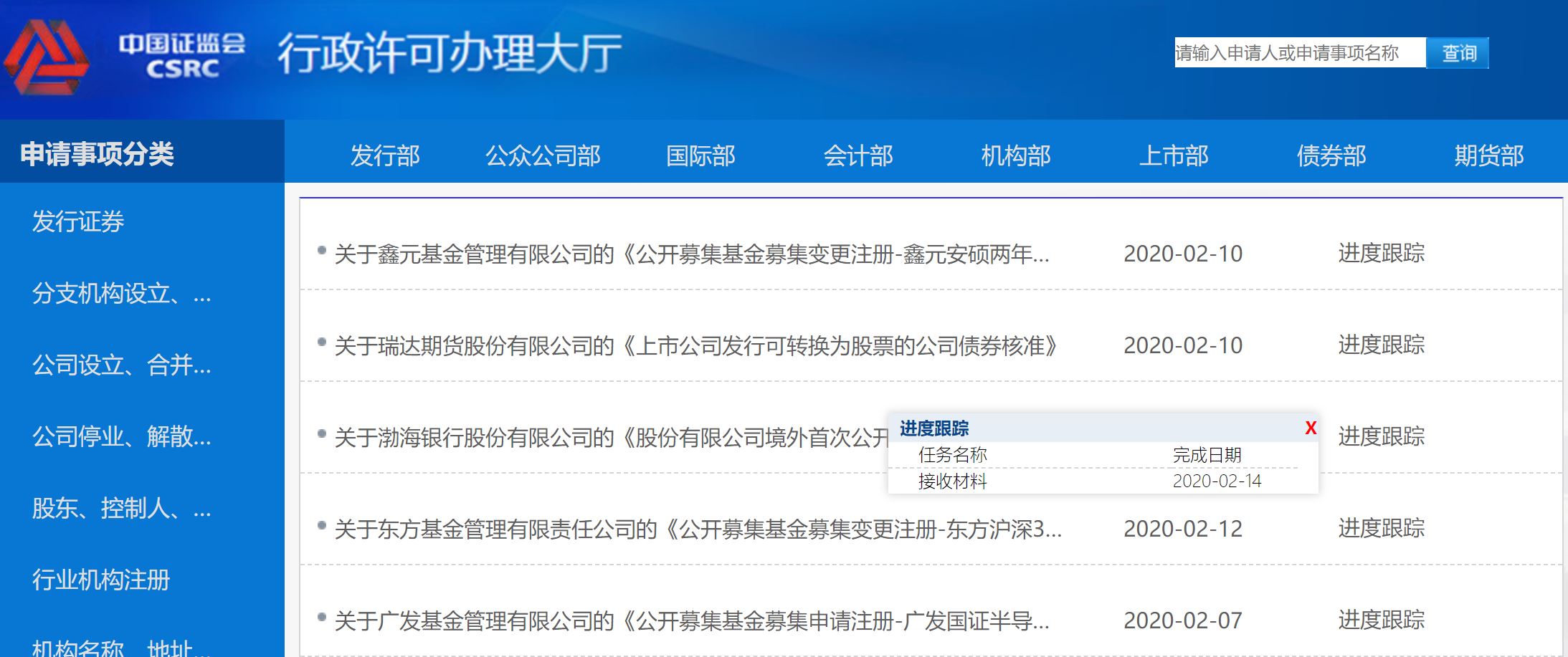This screenshot has width=1568, height=657.
Task: Click the 2020-02-07 date text
Action: click(x=1183, y=620)
